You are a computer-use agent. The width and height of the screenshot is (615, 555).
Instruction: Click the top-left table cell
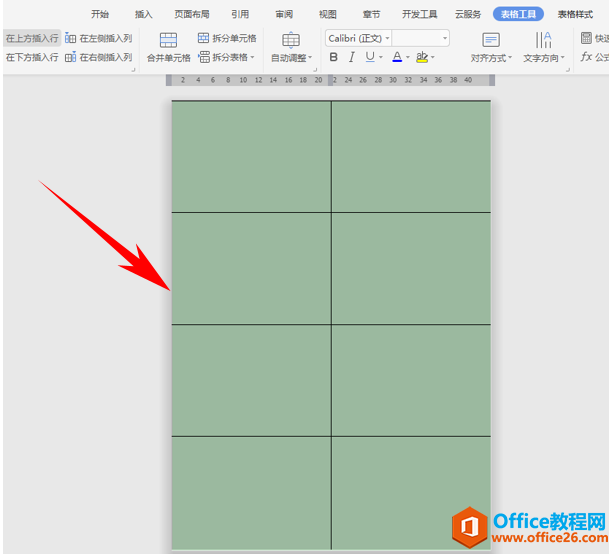click(x=251, y=157)
